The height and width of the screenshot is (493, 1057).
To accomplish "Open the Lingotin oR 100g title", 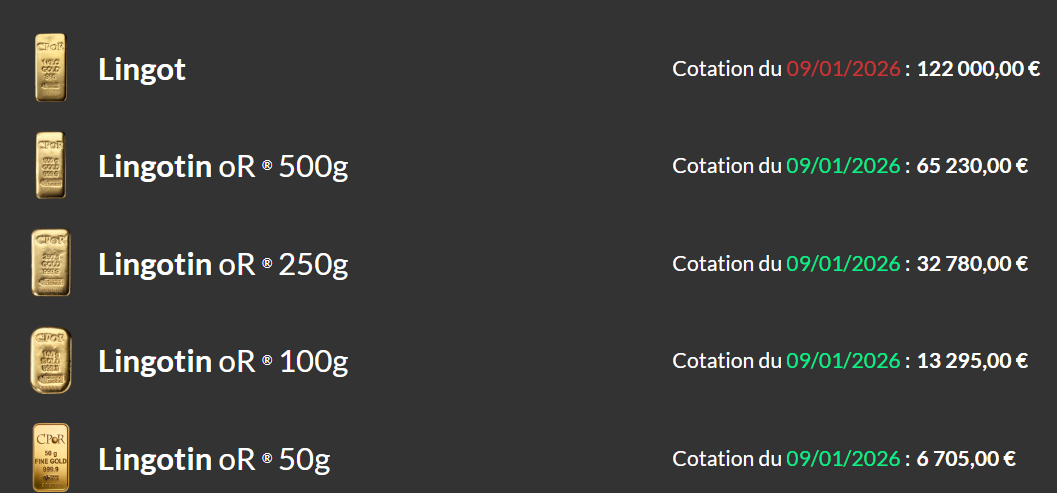I will click(223, 361).
